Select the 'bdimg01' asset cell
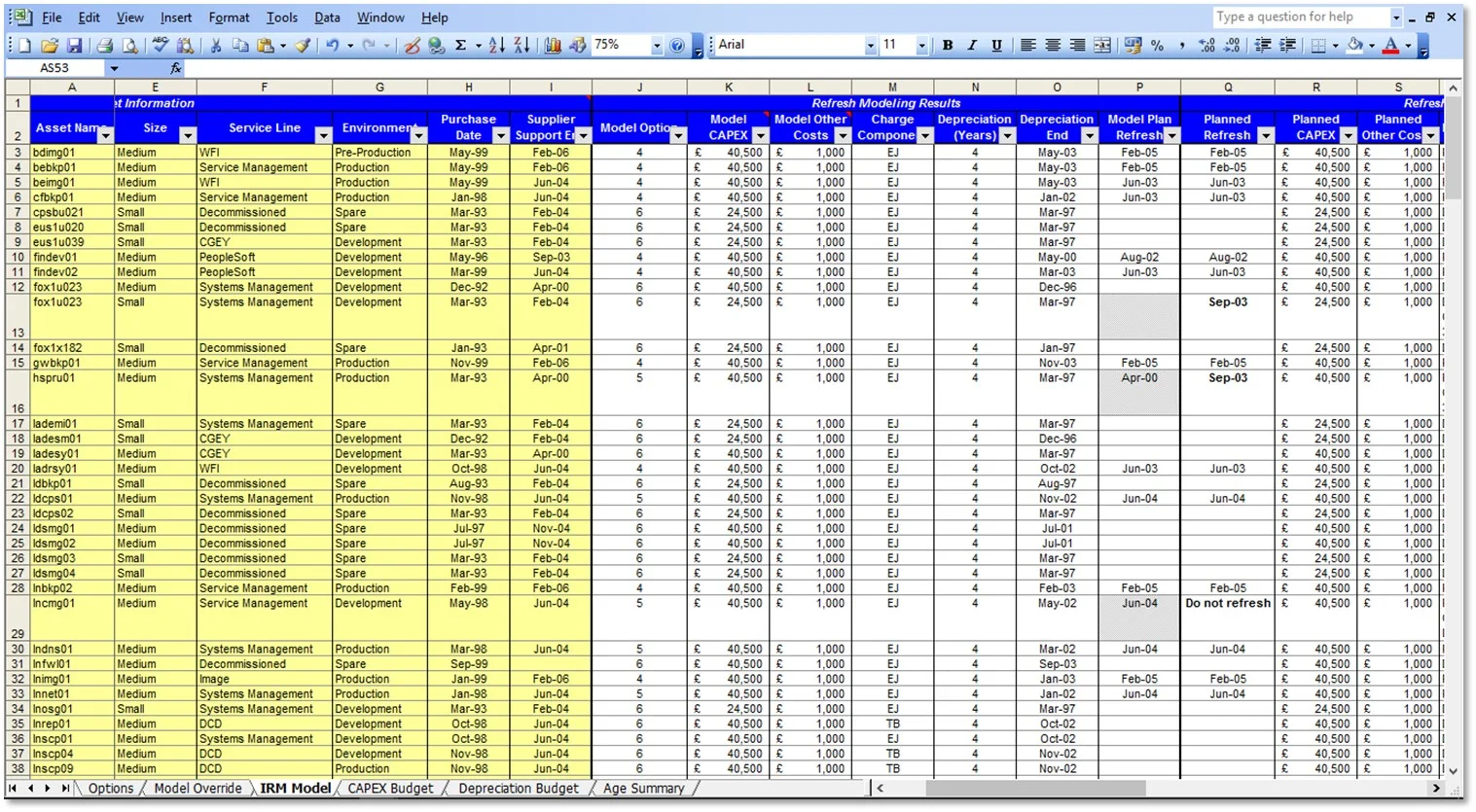 [x=72, y=153]
